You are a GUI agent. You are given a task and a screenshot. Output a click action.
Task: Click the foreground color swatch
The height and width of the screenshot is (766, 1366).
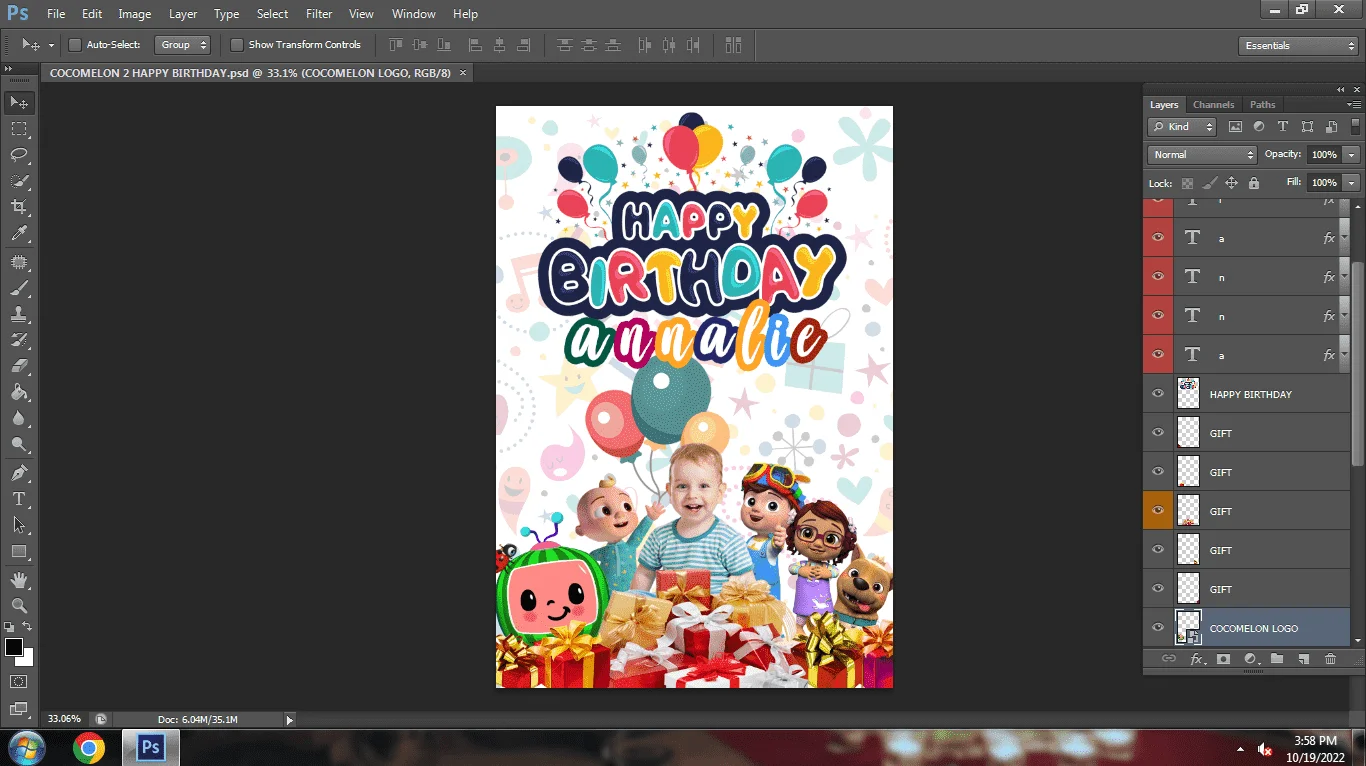(x=13, y=647)
